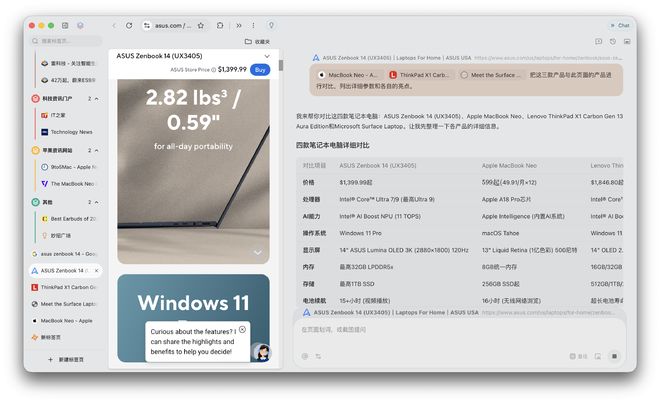660x403 pixels.
Task: Dismiss the 'Curious about the features?' popup
Action: pyautogui.click(x=242, y=329)
